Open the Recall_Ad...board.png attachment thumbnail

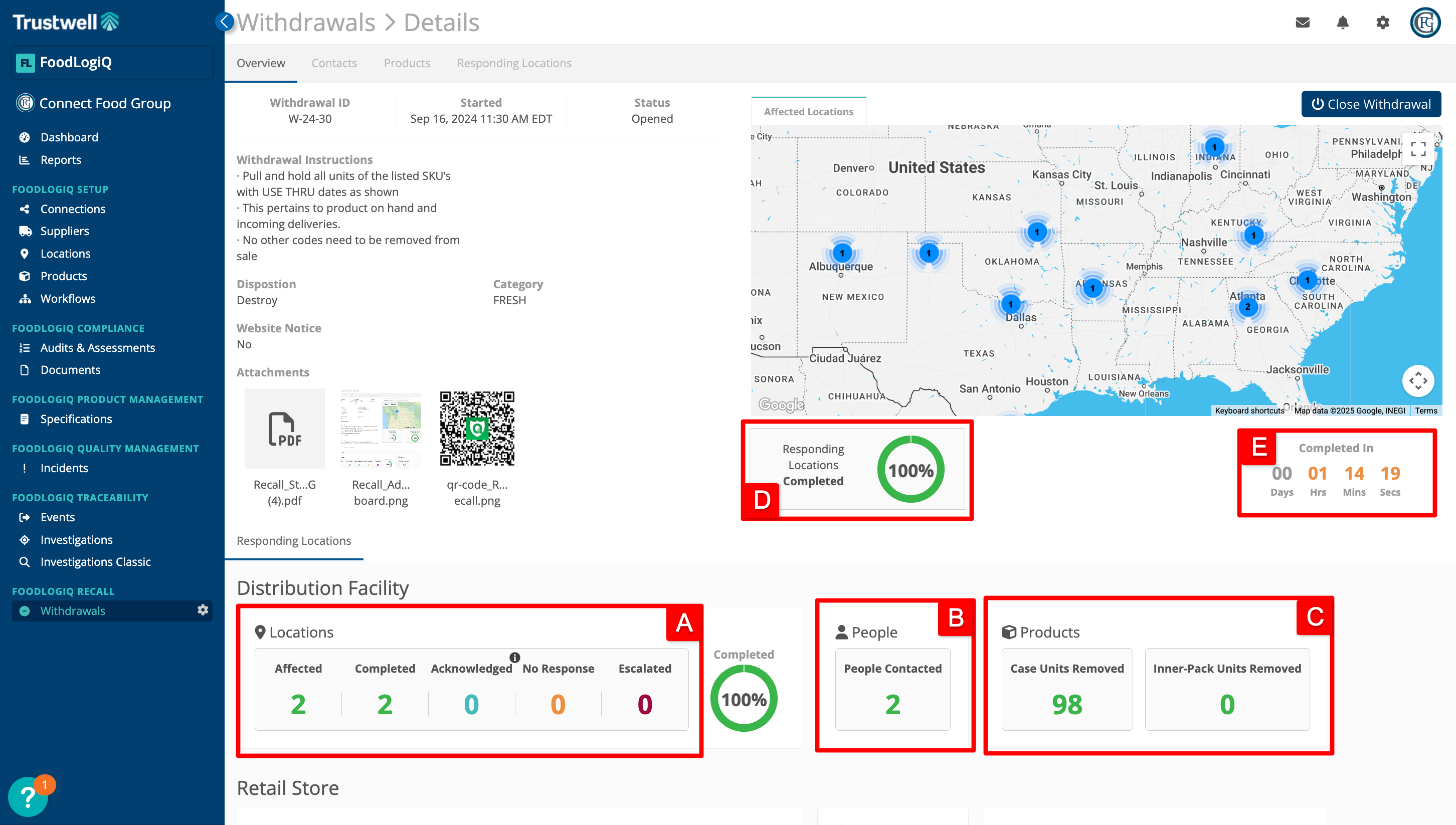(381, 429)
